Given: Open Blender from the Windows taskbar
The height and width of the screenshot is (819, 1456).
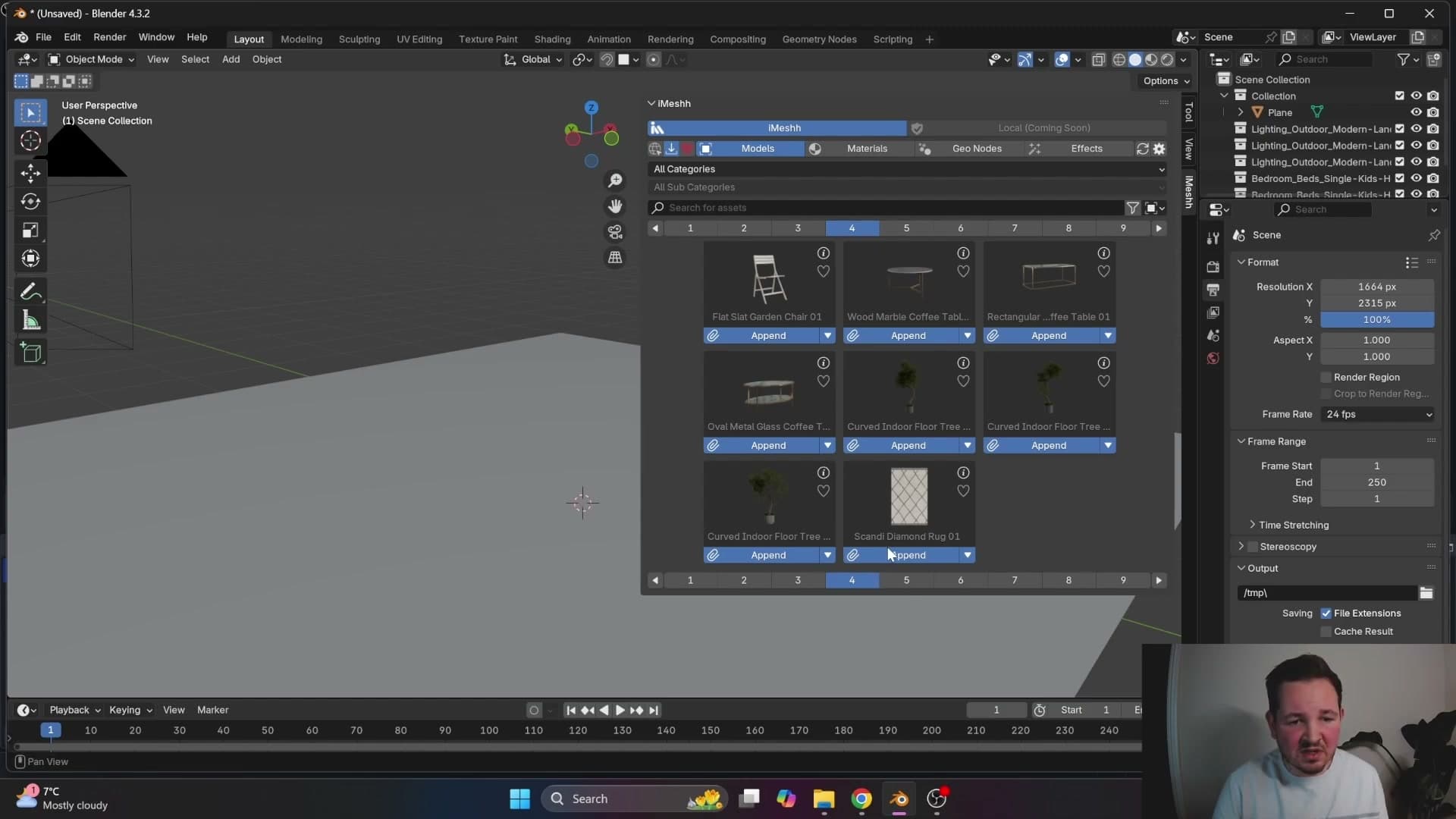Looking at the screenshot, I should [x=899, y=799].
